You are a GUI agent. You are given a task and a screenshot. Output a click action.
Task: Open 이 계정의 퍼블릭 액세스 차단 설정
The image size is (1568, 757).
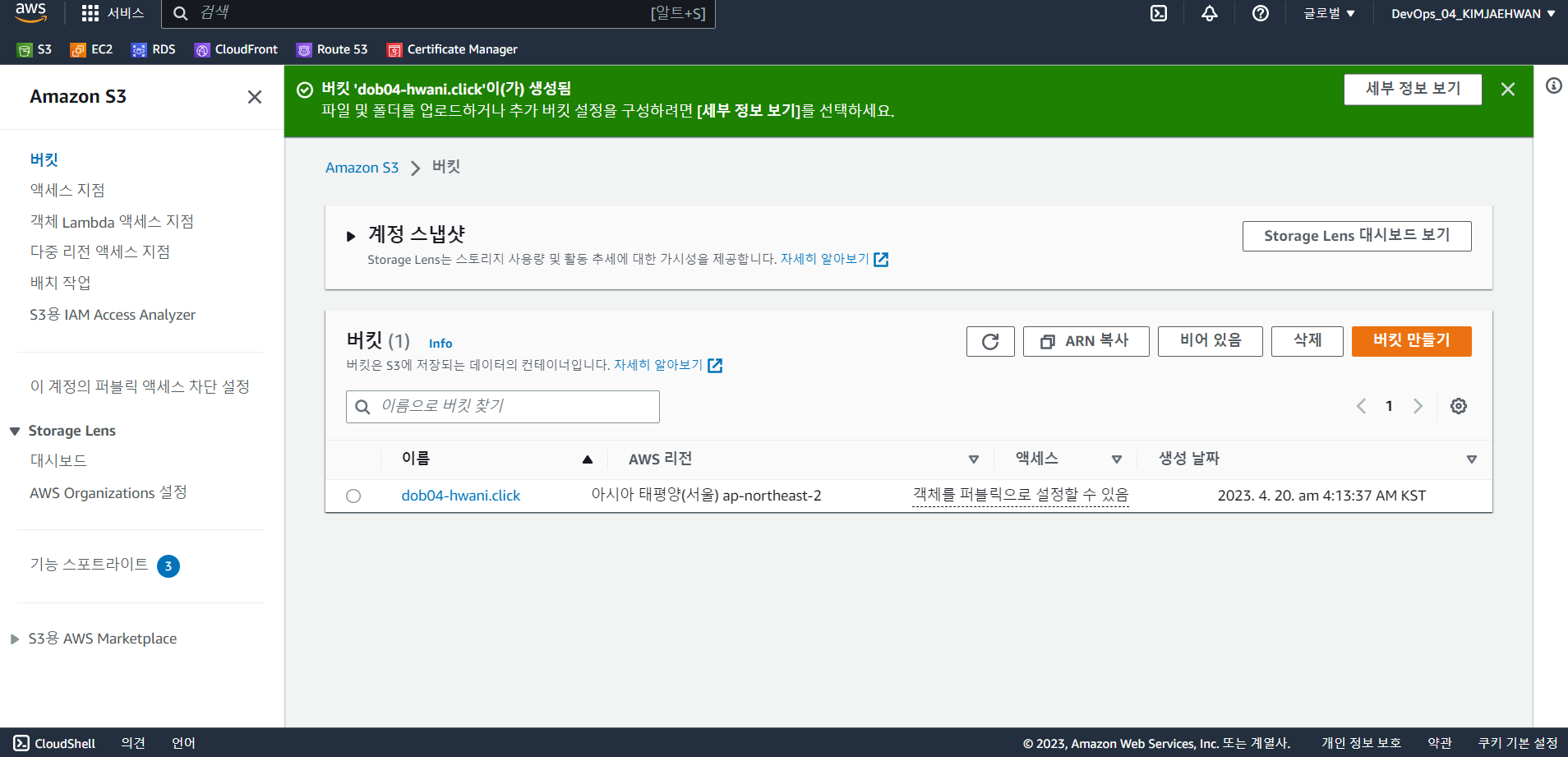140,386
